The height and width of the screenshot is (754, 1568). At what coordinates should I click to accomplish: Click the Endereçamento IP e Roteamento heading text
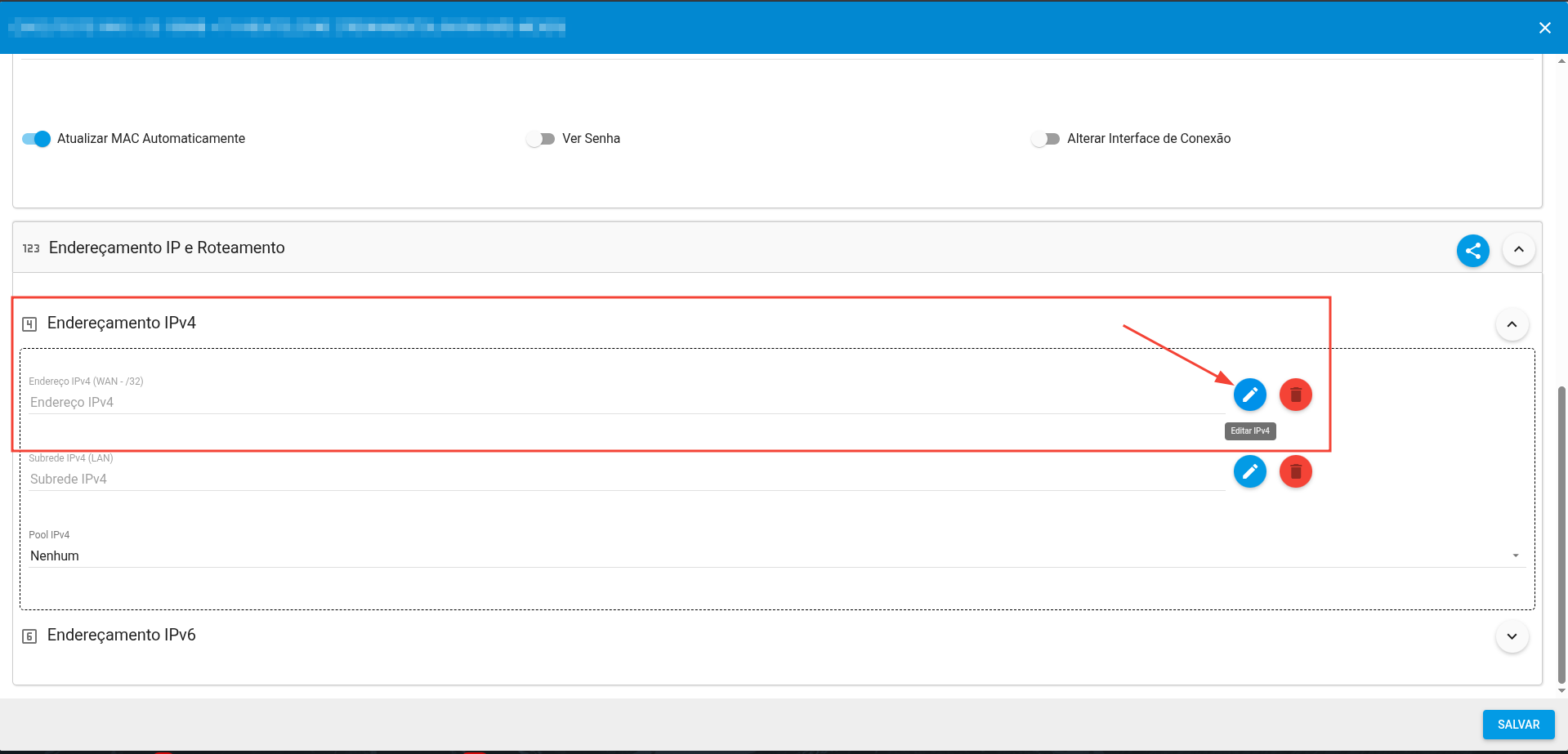tap(167, 248)
